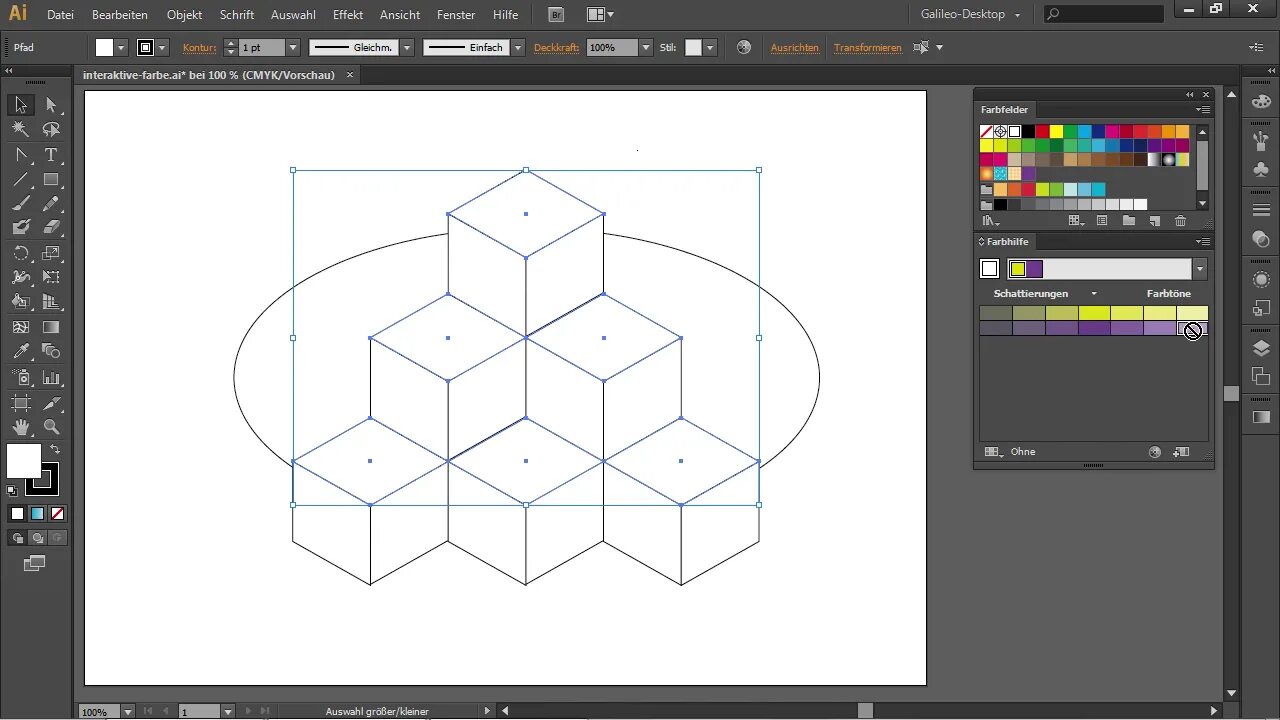Open the Bearbeiten menu

[120, 15]
